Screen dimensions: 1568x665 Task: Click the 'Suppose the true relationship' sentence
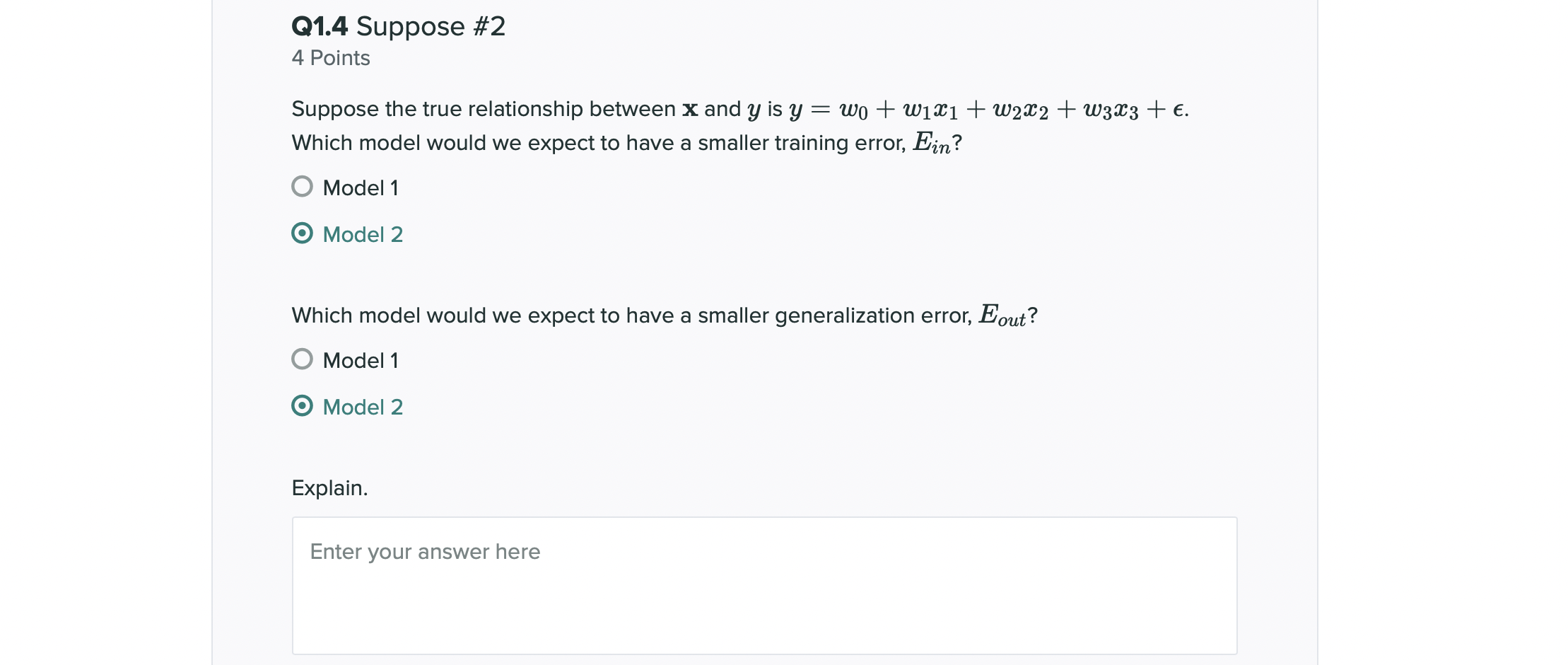tap(740, 109)
